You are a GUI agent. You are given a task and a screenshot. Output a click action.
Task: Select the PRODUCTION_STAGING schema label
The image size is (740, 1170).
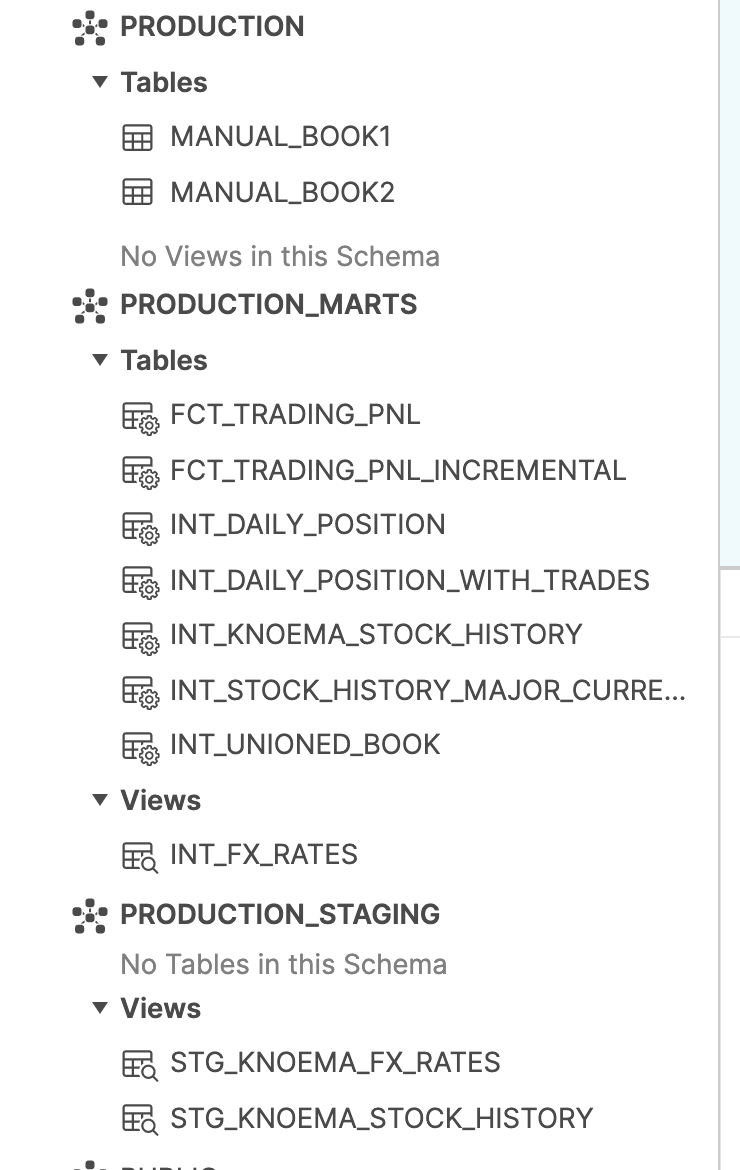(280, 915)
